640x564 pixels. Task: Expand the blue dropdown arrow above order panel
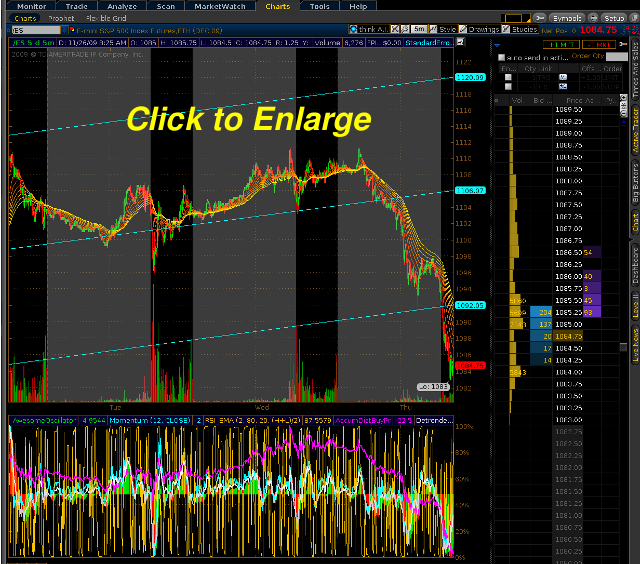pyautogui.click(x=495, y=46)
